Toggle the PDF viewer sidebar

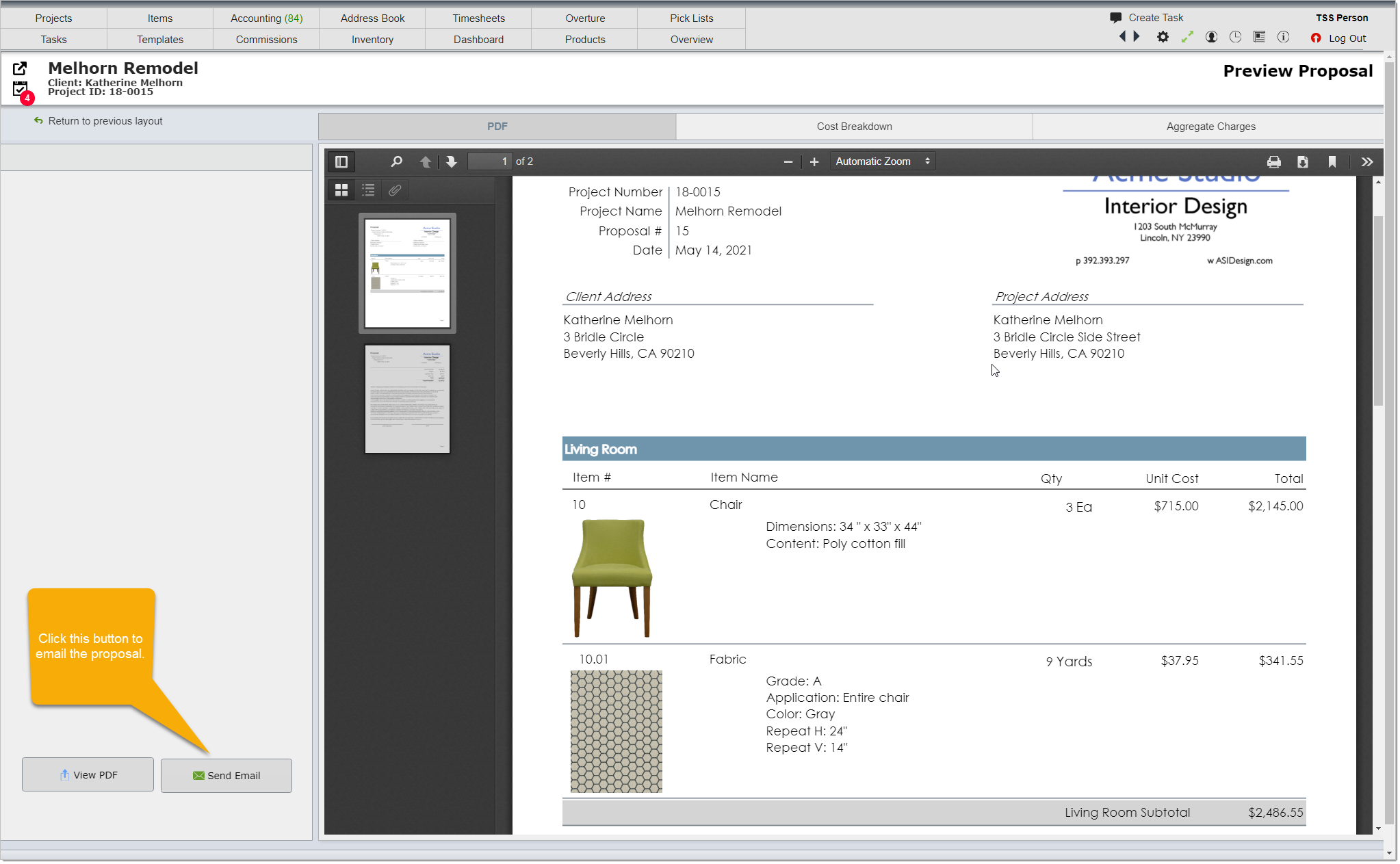click(341, 162)
